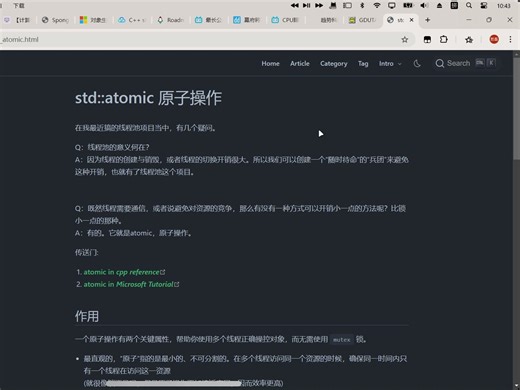The image size is (520, 390).
Task: Click the eject icon in the menu bar
Action: (439, 5)
